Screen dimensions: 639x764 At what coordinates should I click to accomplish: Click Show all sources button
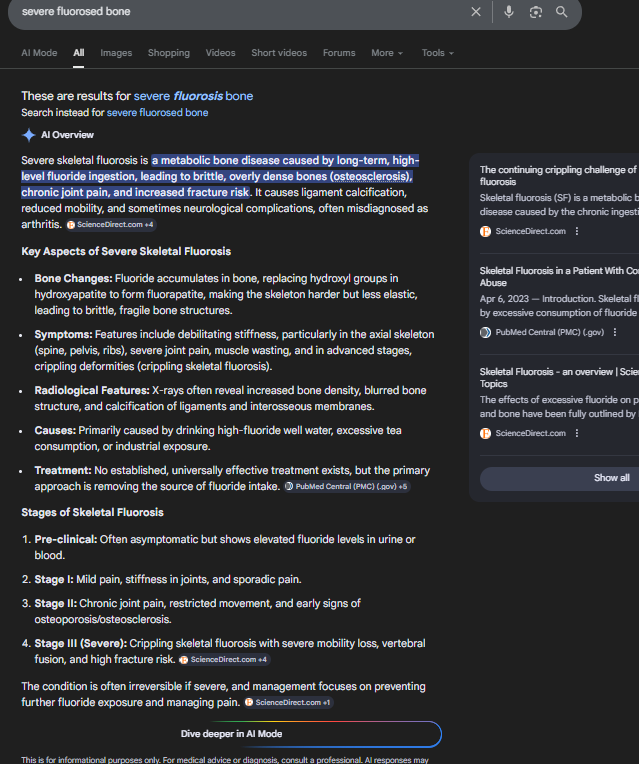point(561,478)
